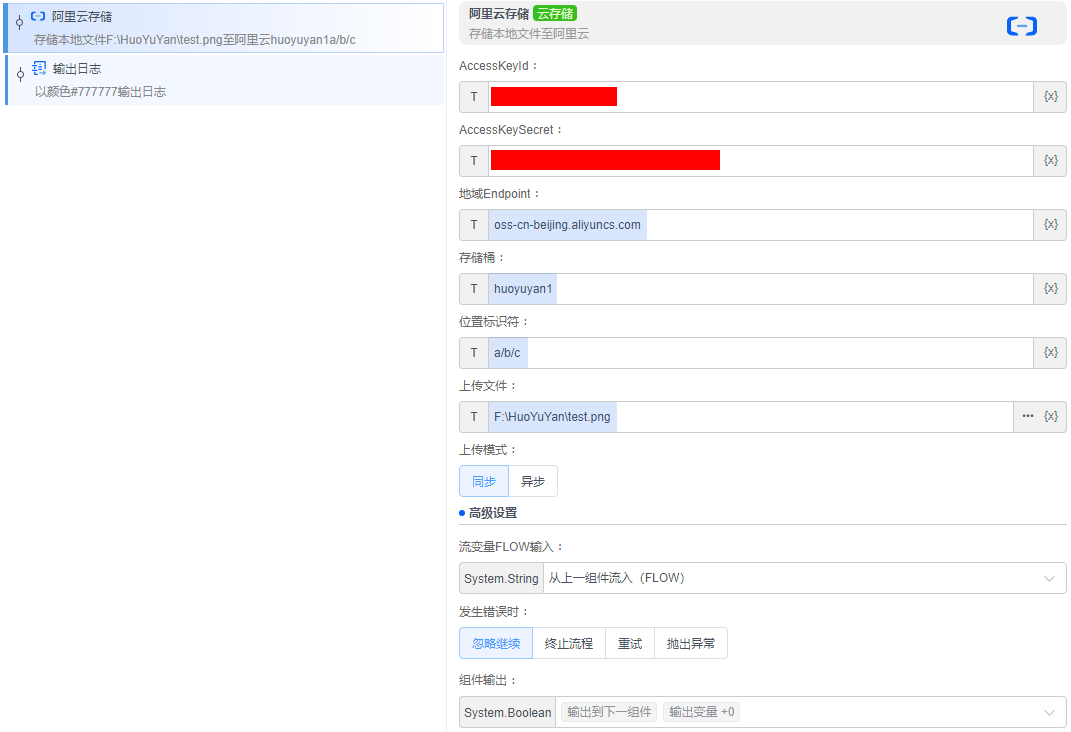Image resolution: width=1071 pixels, height=732 pixels.
Task: Click the {x} icon in 地域Endpoint field
Action: point(1050,225)
